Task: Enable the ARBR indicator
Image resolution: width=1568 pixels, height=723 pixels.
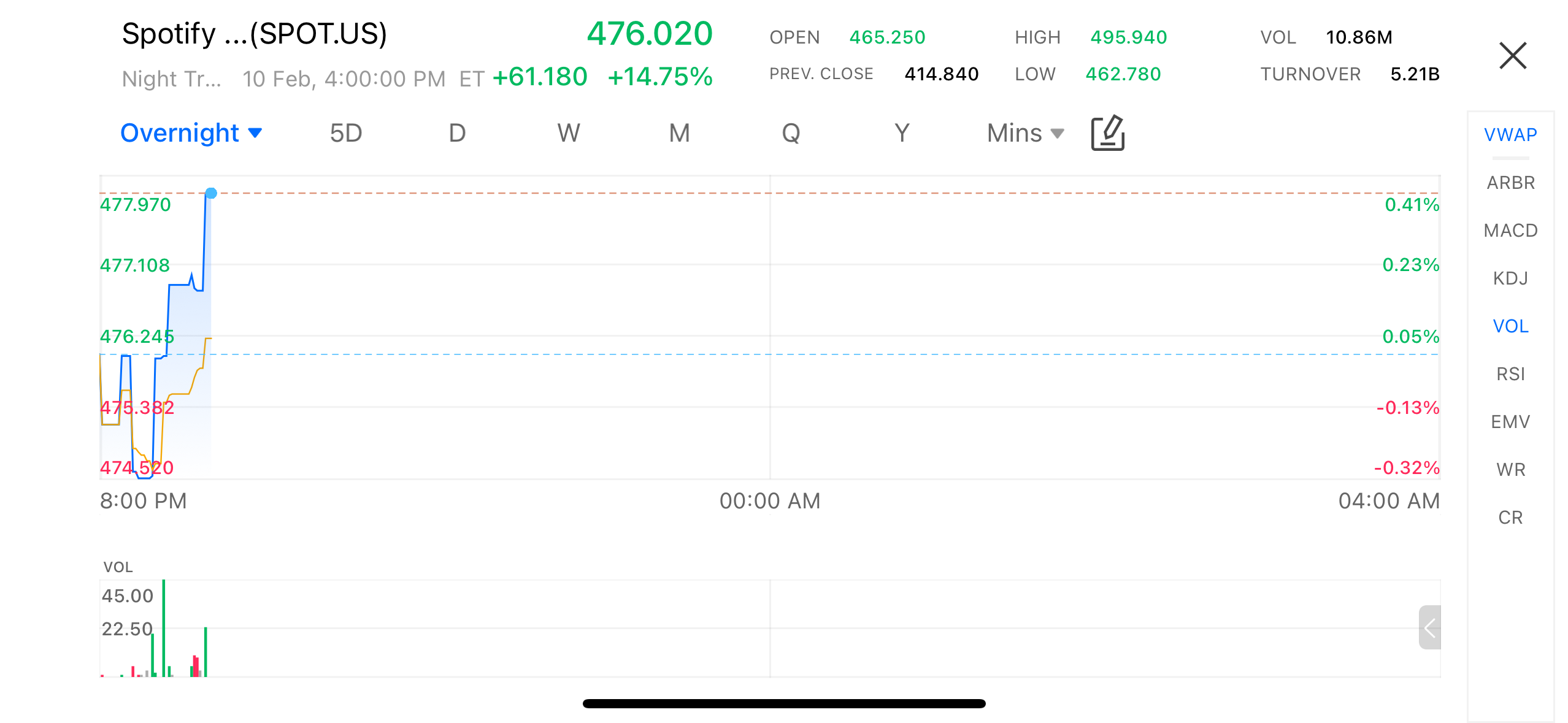Action: click(1510, 183)
